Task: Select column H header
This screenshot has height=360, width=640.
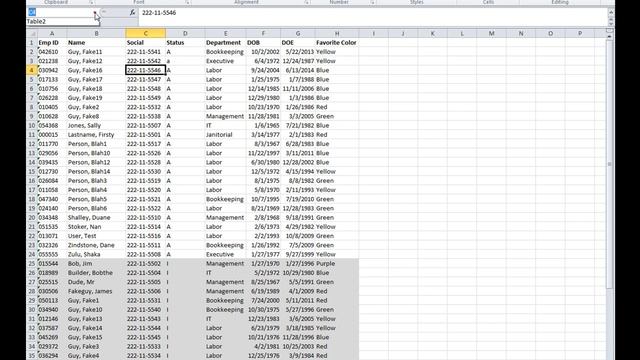Action: click(x=337, y=33)
